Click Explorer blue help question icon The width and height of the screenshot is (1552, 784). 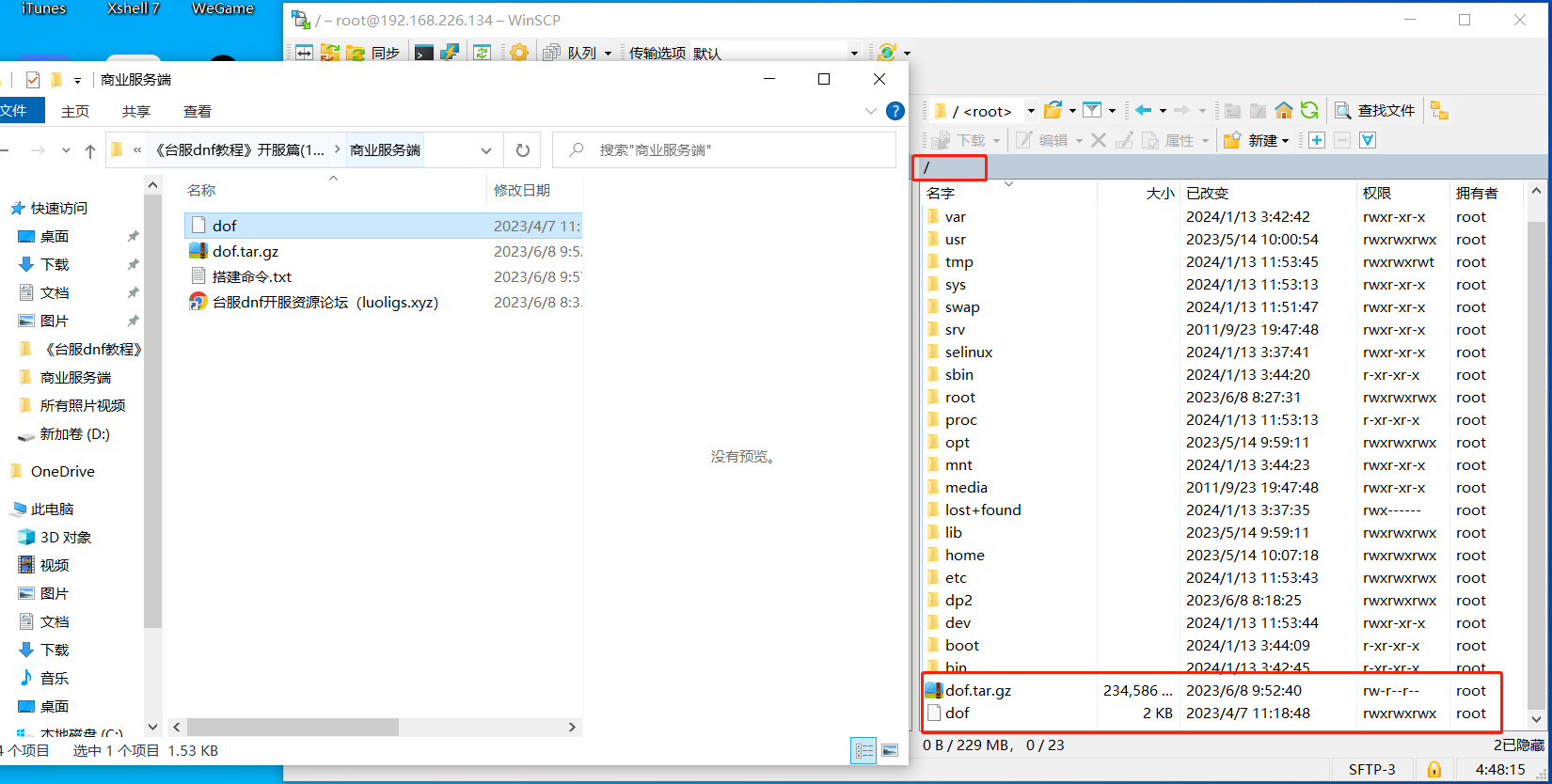[x=895, y=111]
